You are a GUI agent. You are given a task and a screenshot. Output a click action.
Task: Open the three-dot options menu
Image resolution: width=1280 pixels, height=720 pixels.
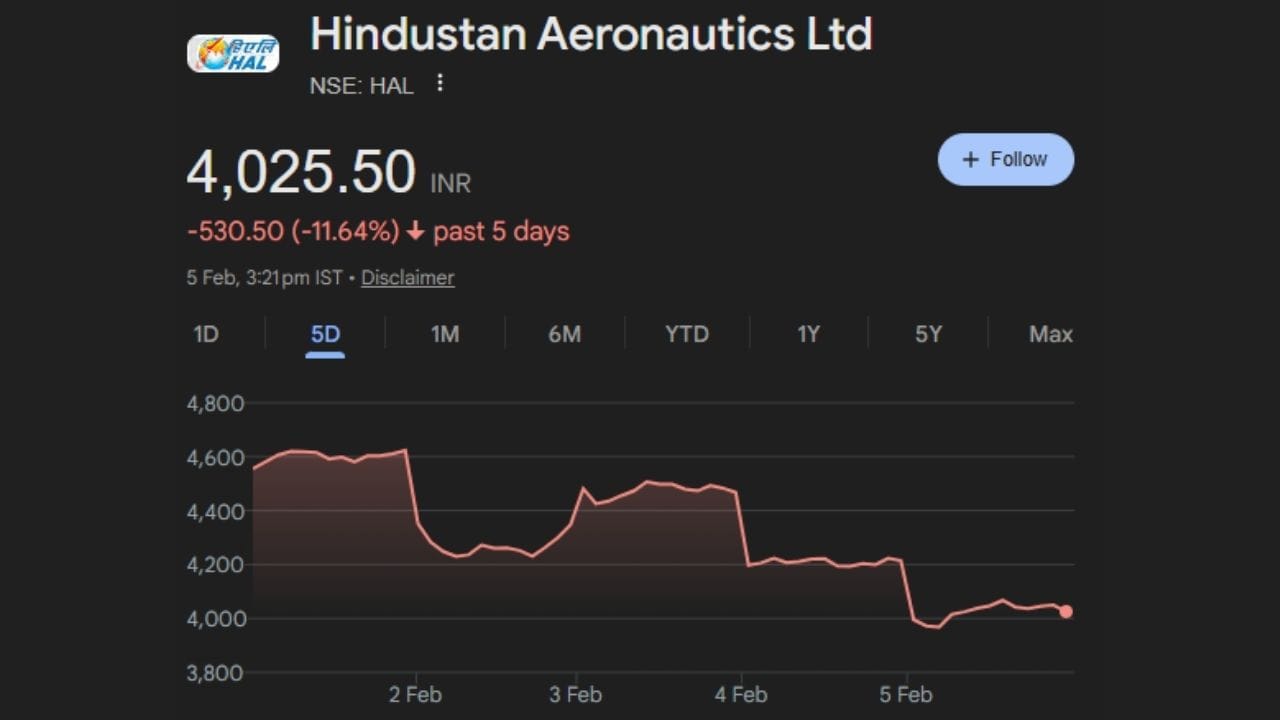440,84
